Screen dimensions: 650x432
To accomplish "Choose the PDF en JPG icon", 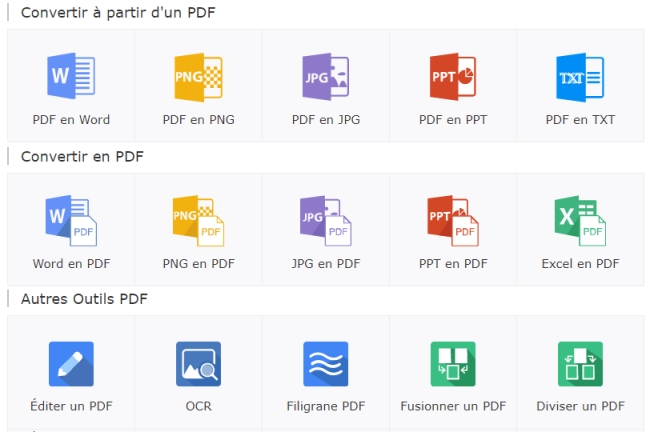I will 326,76.
